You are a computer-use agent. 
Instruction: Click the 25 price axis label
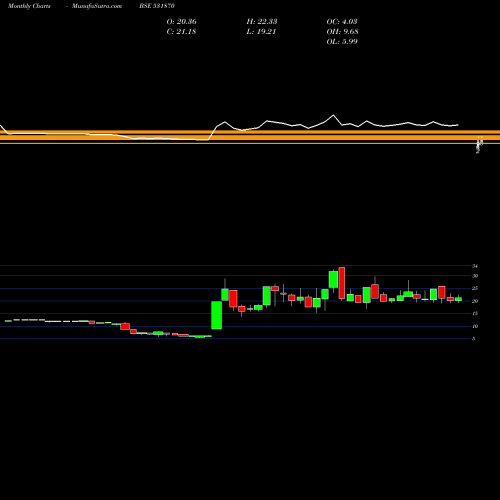[475, 289]
